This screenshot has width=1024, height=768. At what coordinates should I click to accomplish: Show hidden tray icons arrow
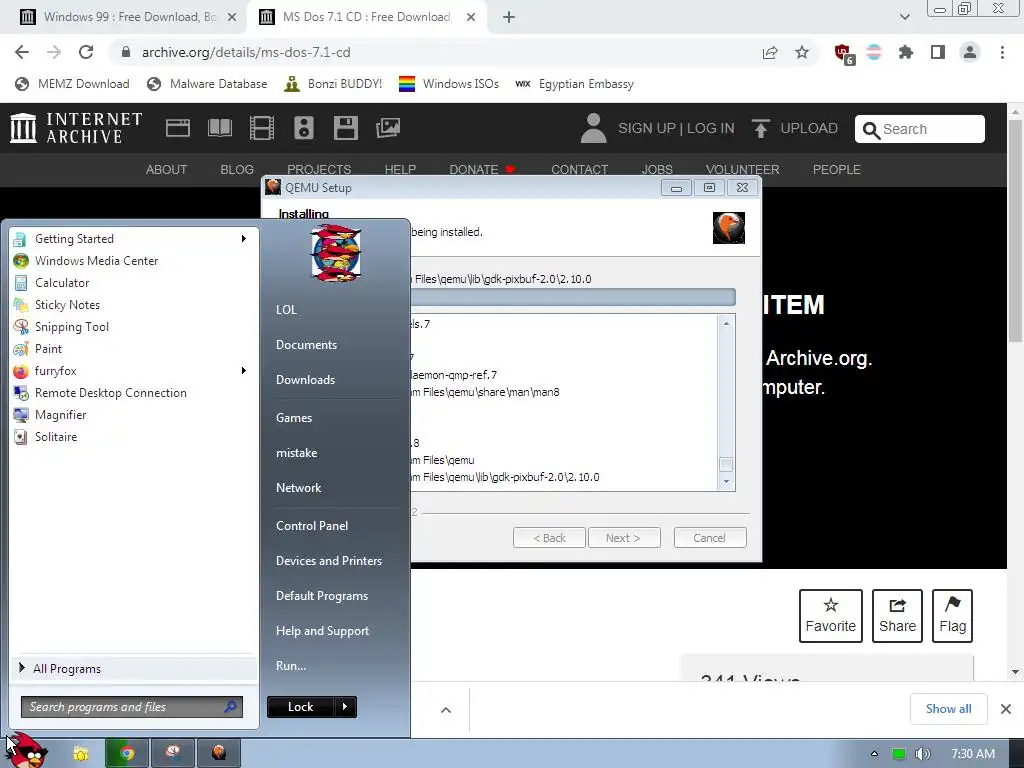(874, 754)
